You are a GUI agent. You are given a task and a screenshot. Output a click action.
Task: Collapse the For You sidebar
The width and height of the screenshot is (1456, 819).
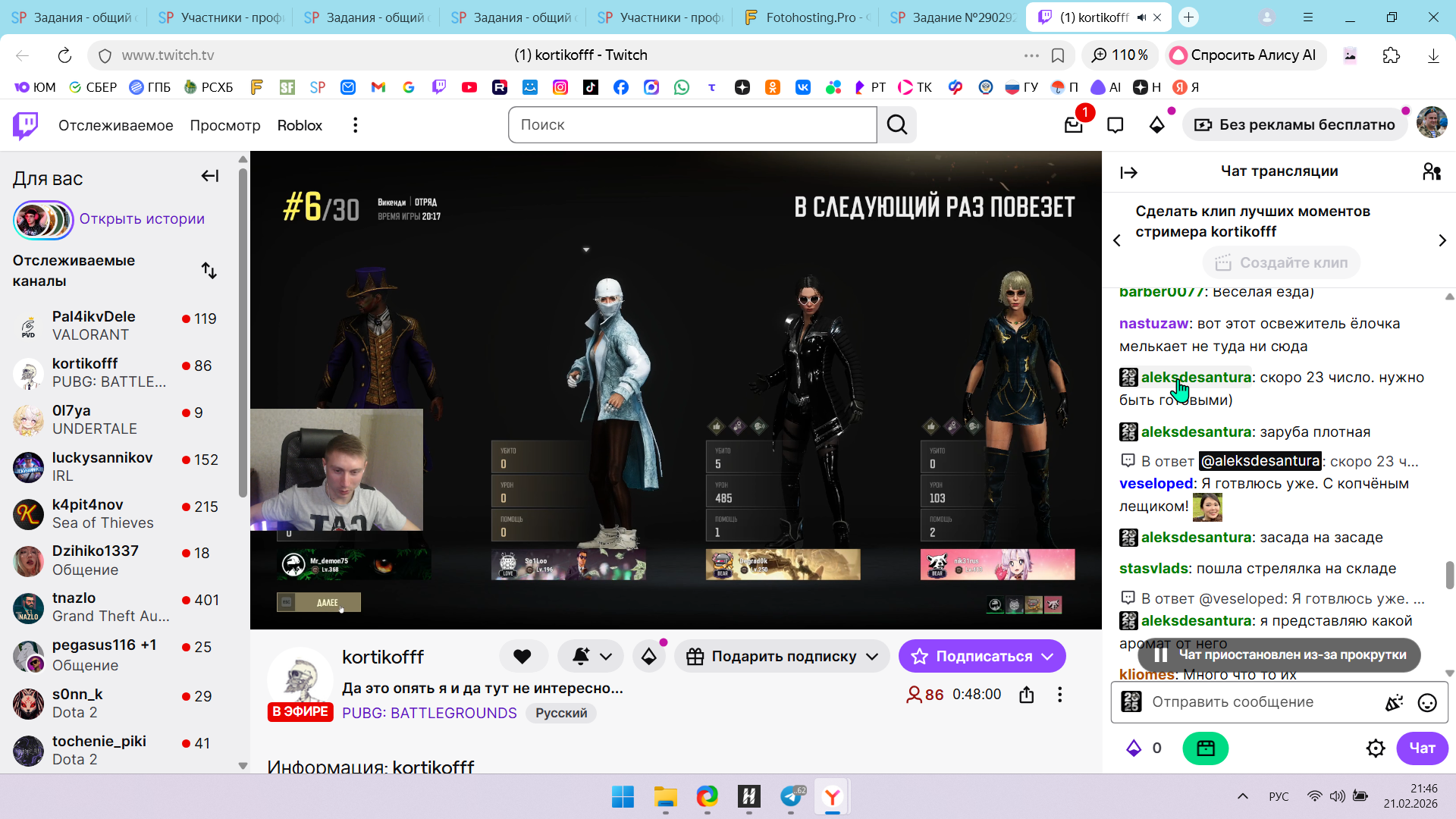209,177
